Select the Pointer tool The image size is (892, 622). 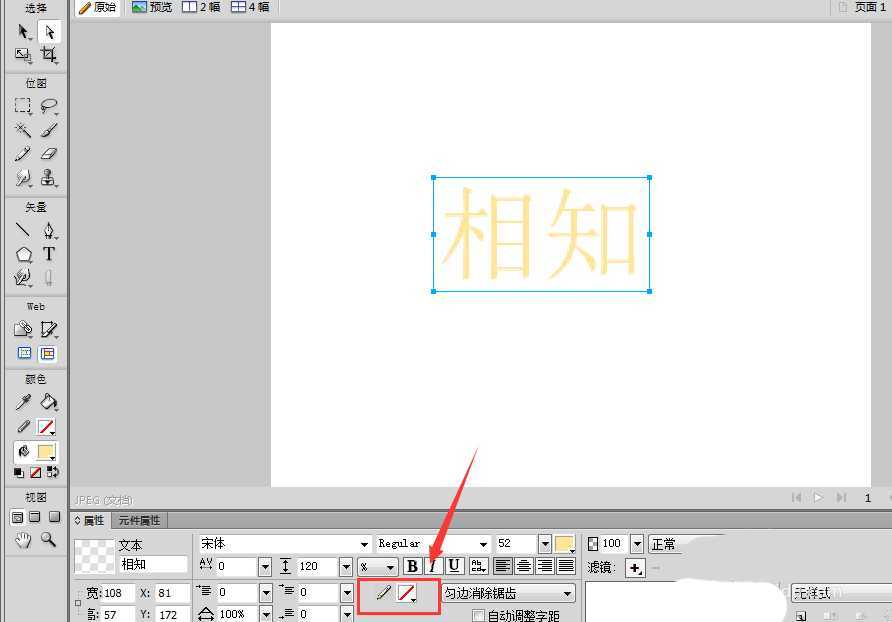click(24, 32)
